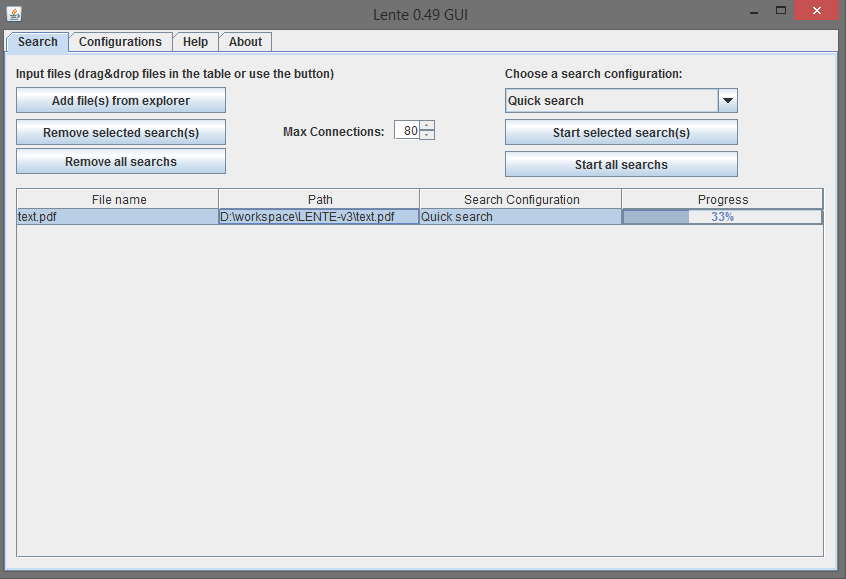Click the Java coffee cup title bar icon

(13, 13)
